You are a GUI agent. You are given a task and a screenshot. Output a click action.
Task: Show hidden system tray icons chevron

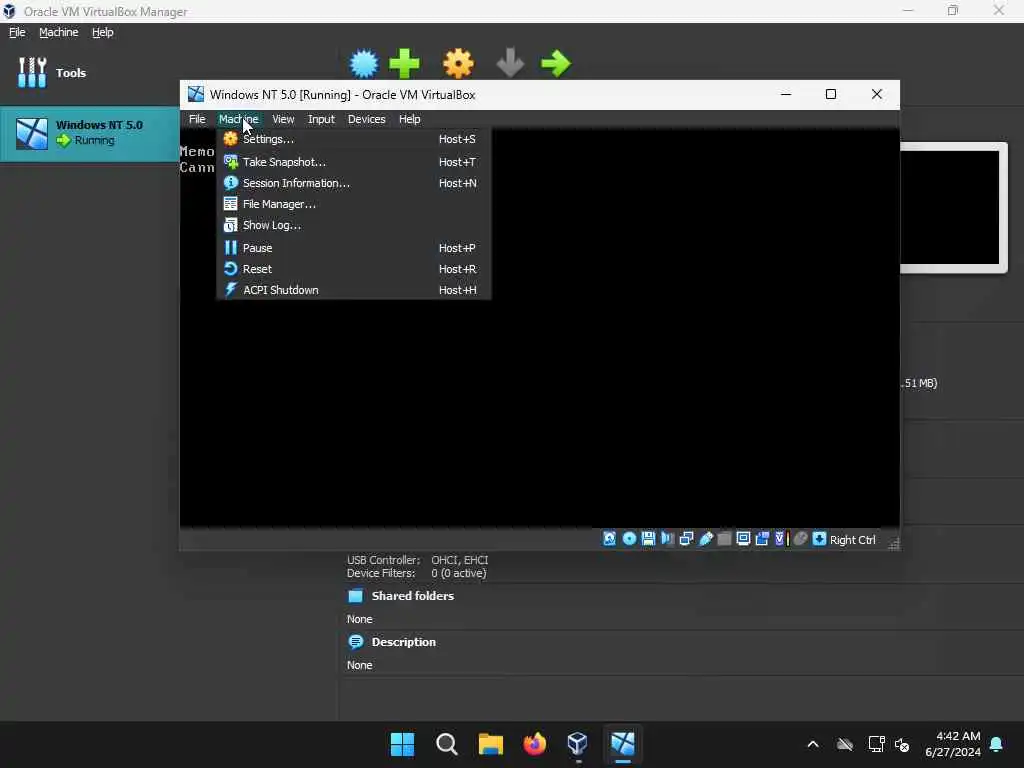pos(813,744)
